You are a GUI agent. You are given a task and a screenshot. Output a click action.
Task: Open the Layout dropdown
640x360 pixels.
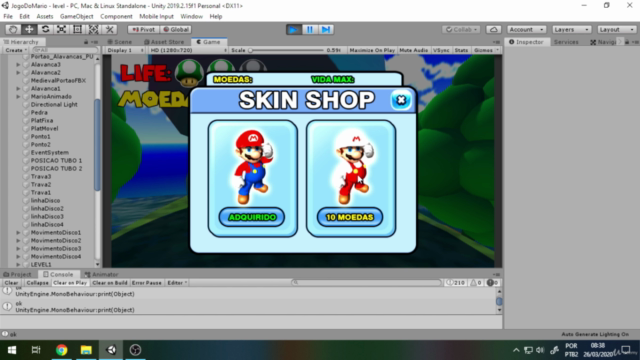(x=617, y=29)
